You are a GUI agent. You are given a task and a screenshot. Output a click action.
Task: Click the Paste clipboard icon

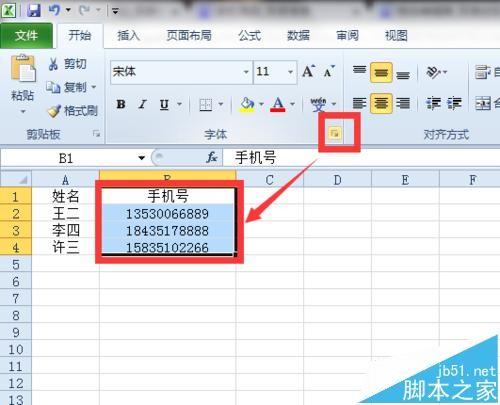pyautogui.click(x=23, y=69)
